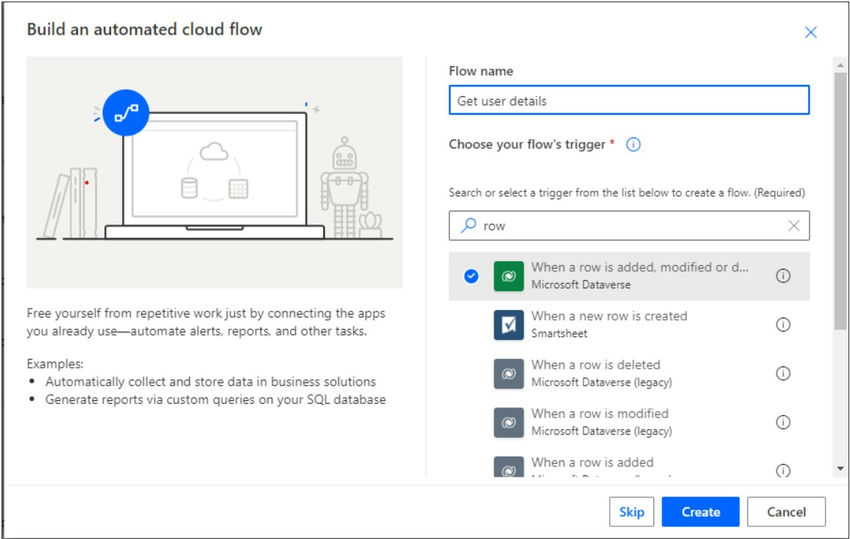Click the scrollbar up arrow

(x=840, y=65)
